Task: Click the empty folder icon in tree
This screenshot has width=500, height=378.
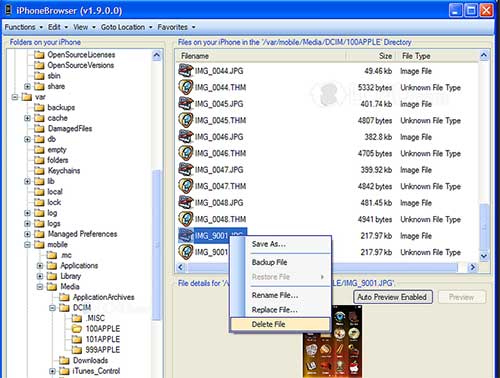Action: (x=39, y=150)
